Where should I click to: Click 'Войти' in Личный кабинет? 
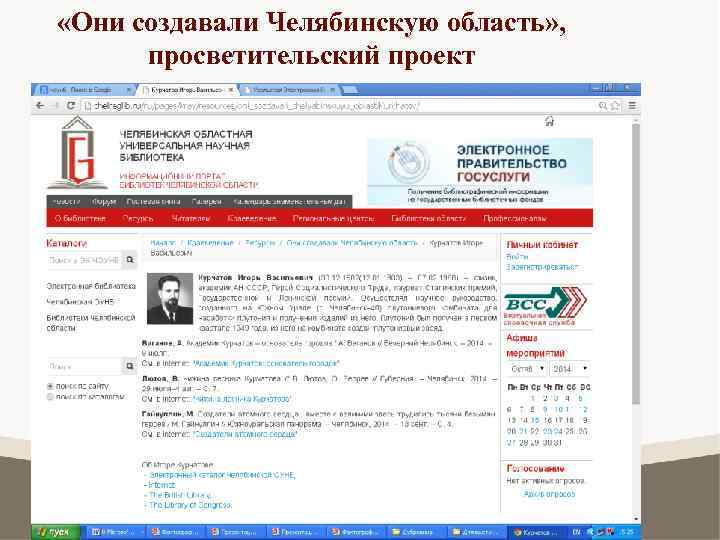(x=517, y=256)
